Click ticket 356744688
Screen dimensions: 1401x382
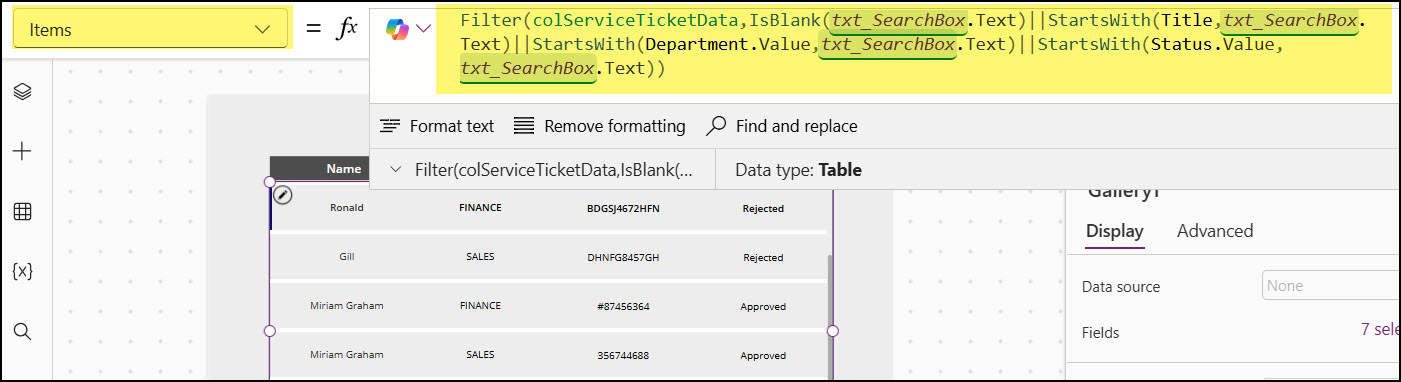[623, 355]
